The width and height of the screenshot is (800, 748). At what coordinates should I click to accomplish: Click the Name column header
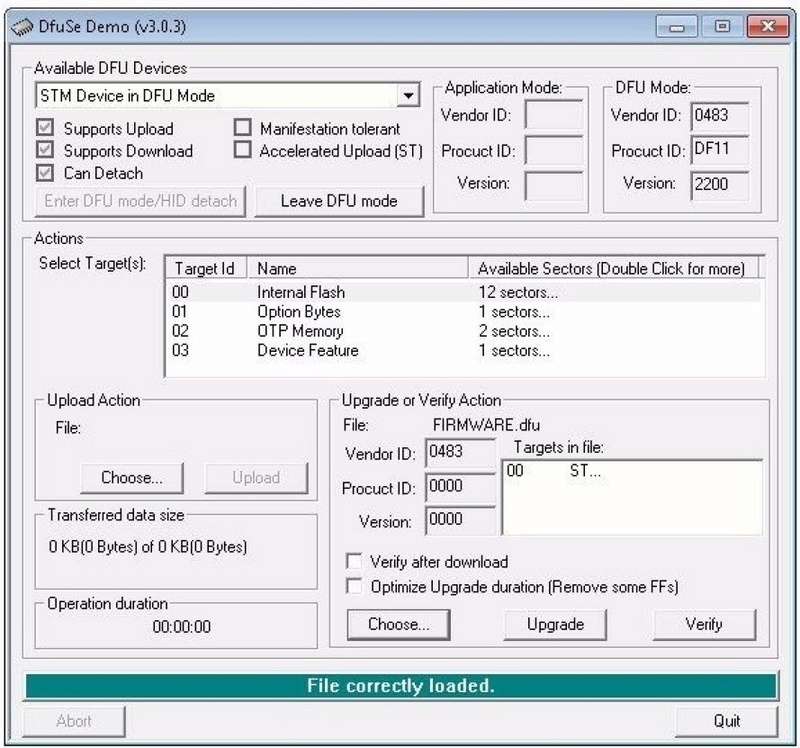click(358, 268)
